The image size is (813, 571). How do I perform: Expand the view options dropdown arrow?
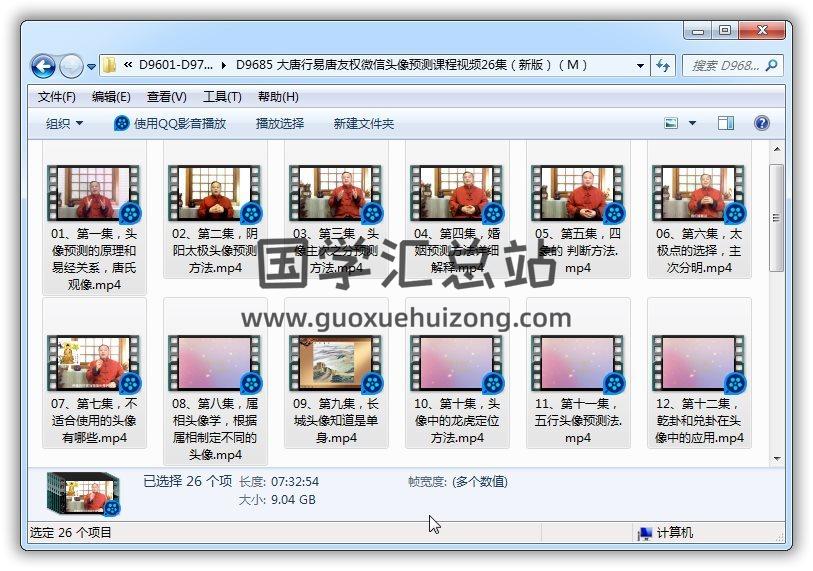coord(692,123)
